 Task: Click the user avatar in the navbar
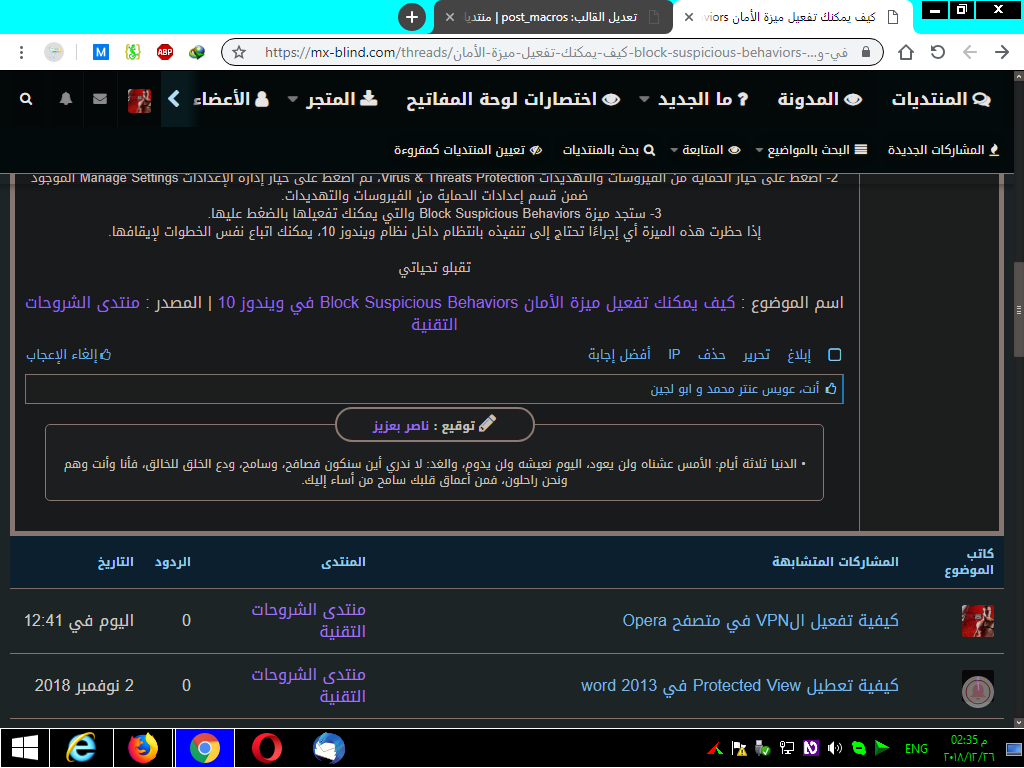(x=139, y=100)
